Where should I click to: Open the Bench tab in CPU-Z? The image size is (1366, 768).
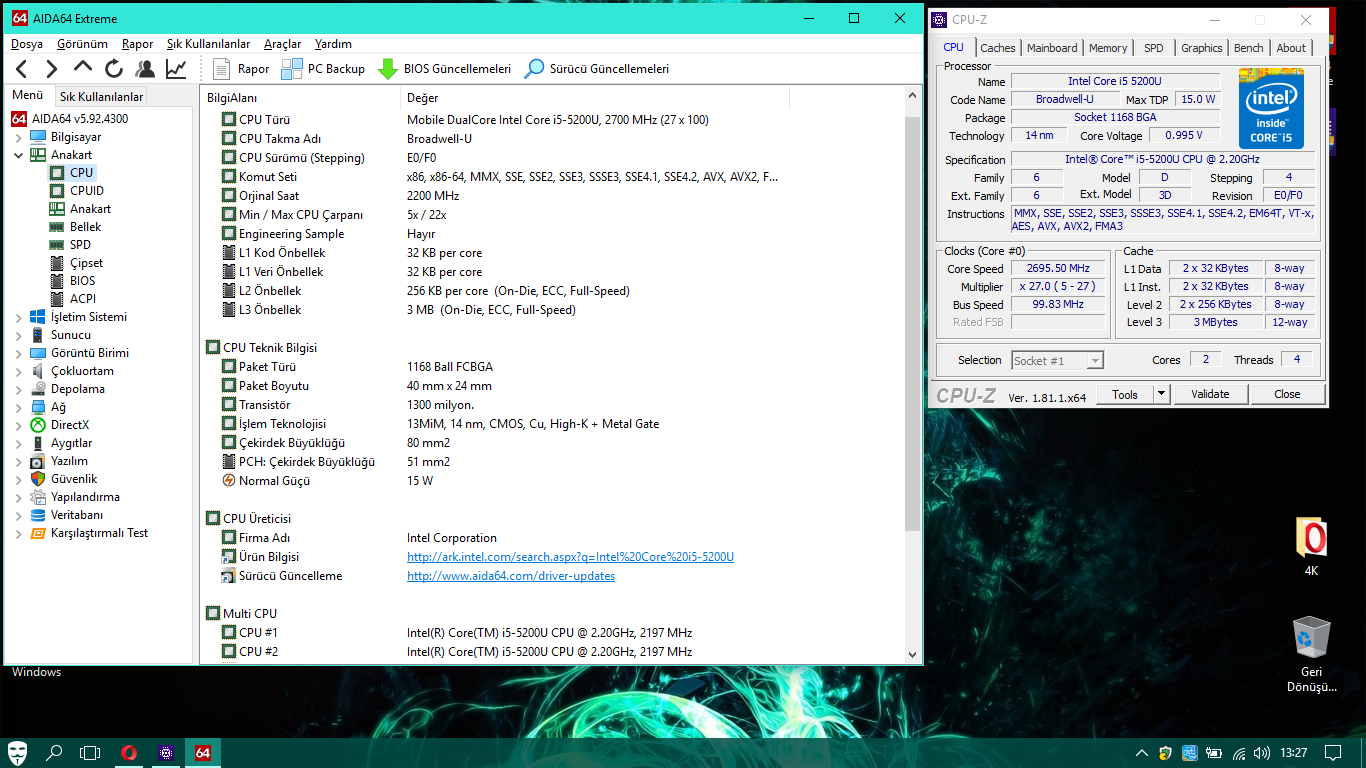tap(1248, 48)
